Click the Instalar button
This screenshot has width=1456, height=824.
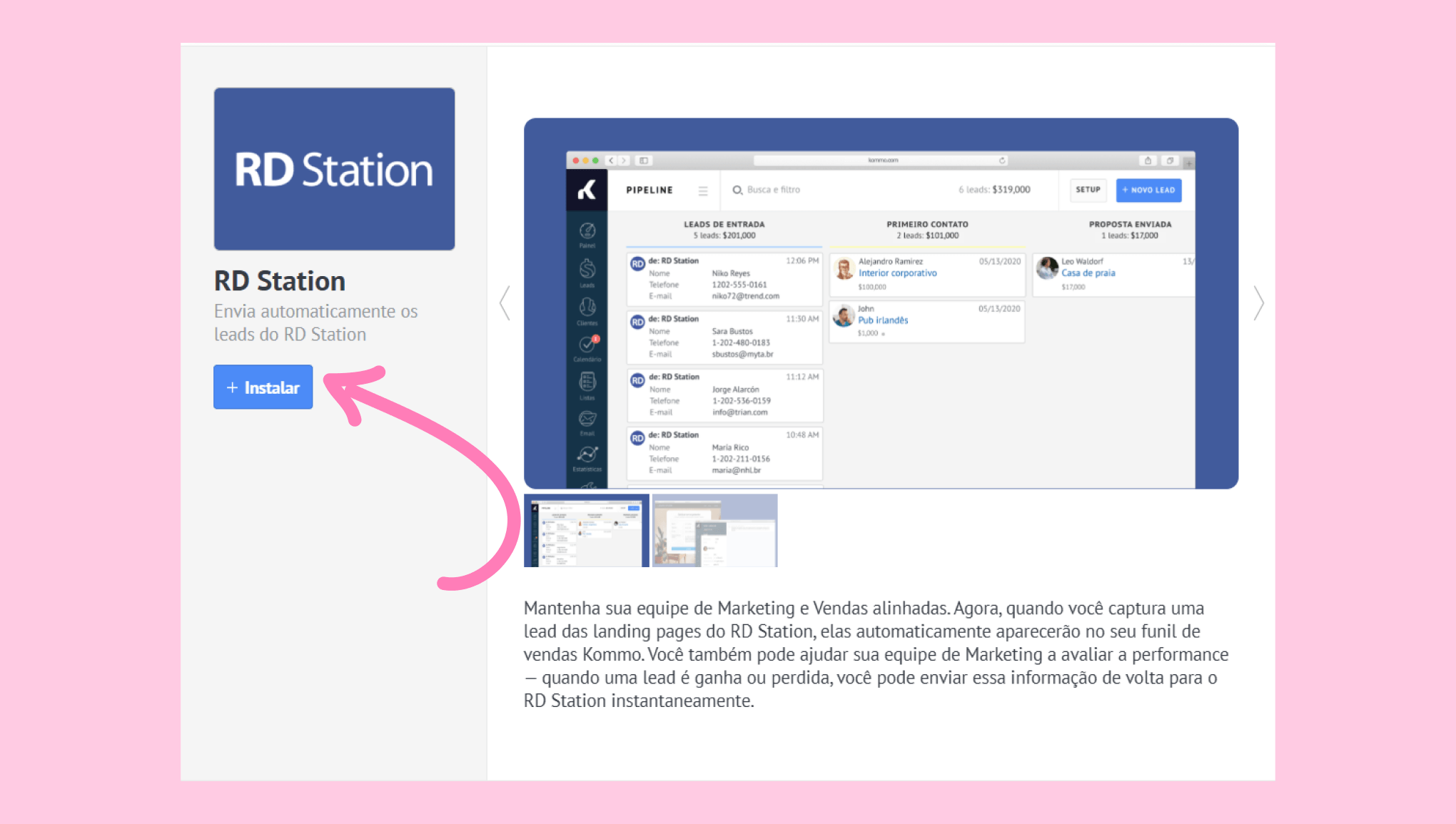coord(263,387)
